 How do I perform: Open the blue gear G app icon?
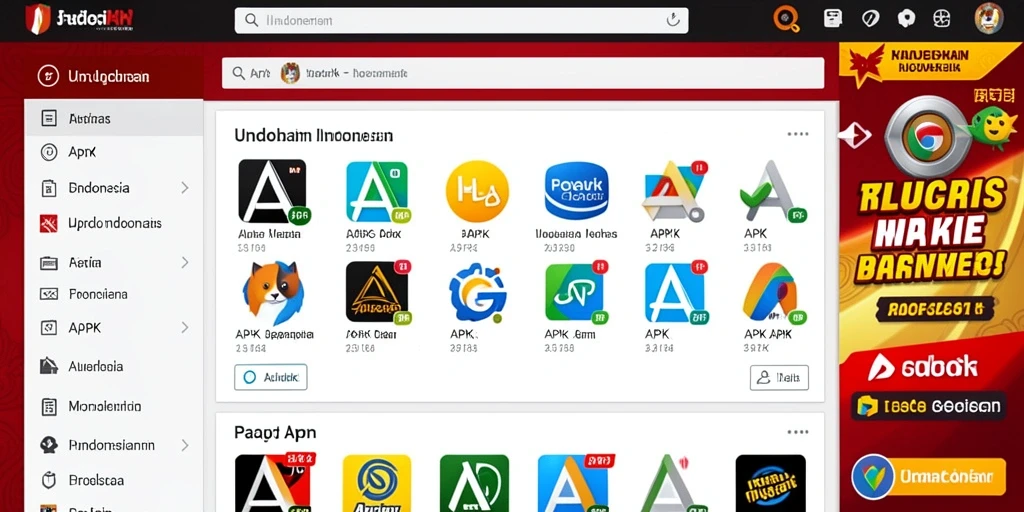[x=478, y=293]
